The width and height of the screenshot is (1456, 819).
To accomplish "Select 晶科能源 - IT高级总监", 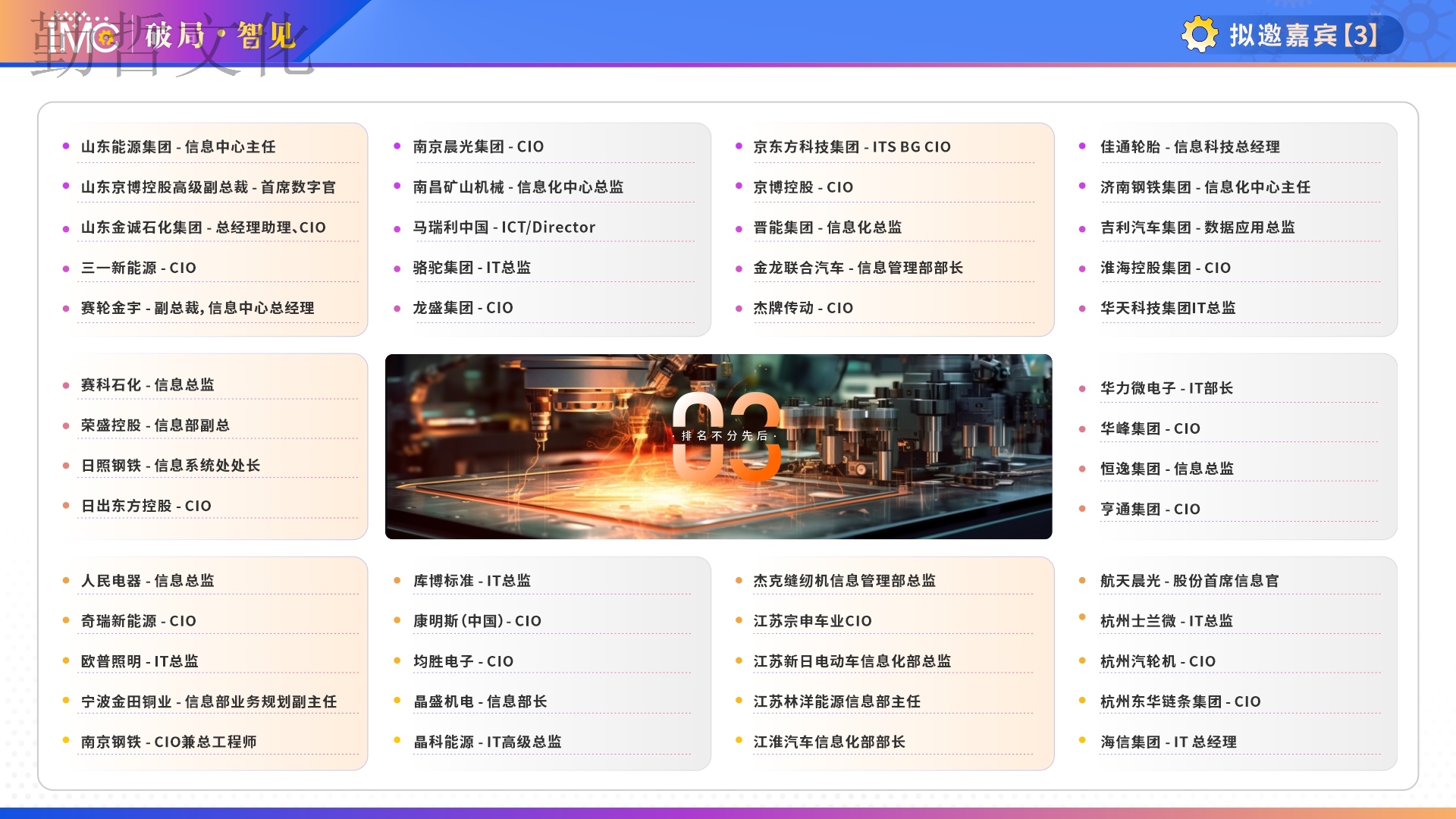I will (x=488, y=742).
